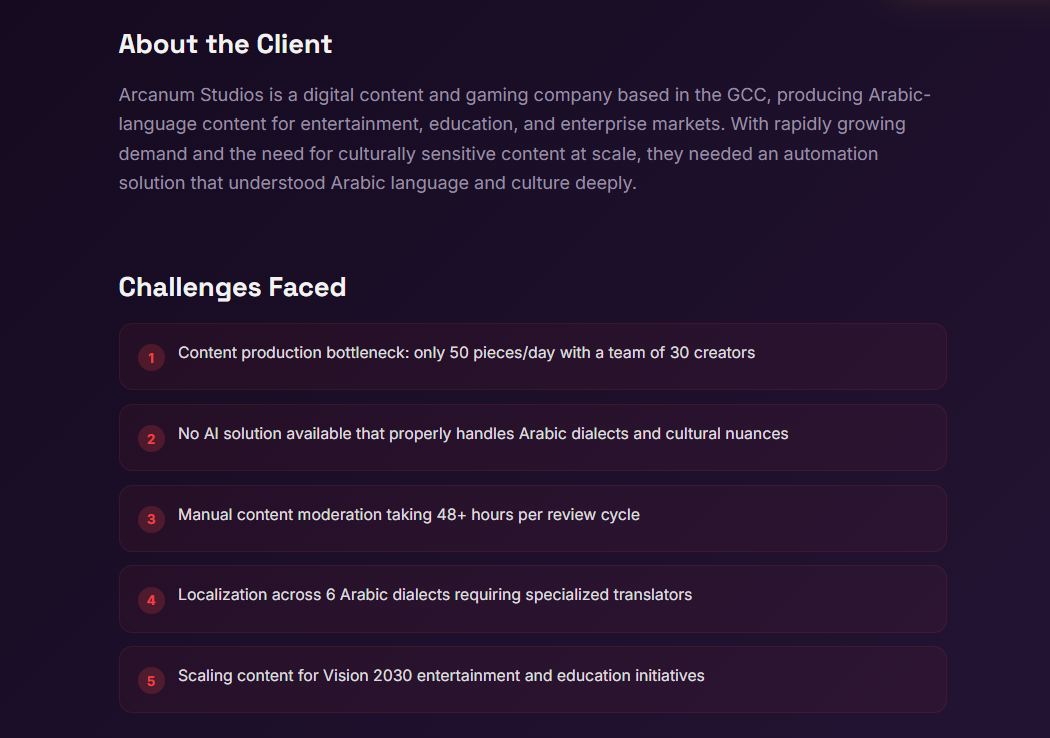The width and height of the screenshot is (1050, 738).
Task: Click the 30 creators text
Action: point(712,353)
